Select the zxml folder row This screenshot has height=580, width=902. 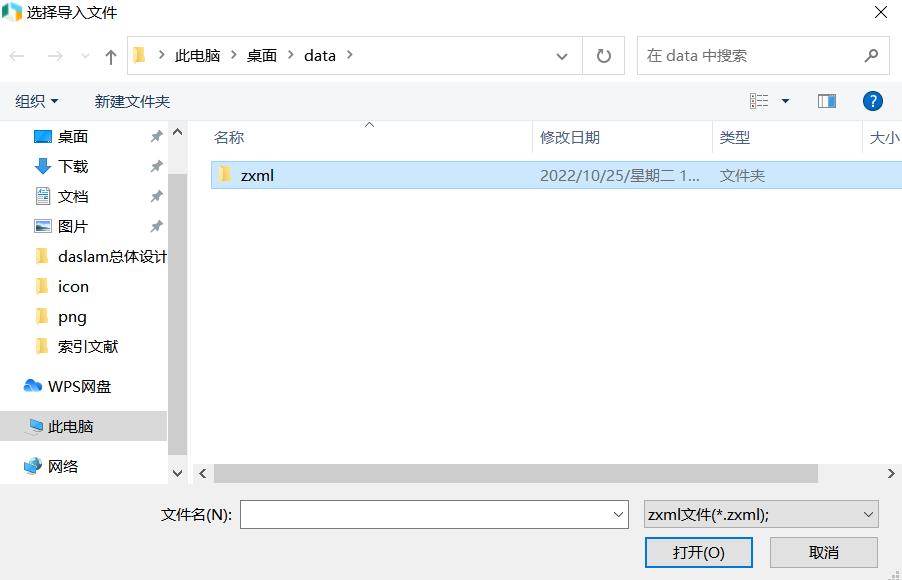coord(556,175)
